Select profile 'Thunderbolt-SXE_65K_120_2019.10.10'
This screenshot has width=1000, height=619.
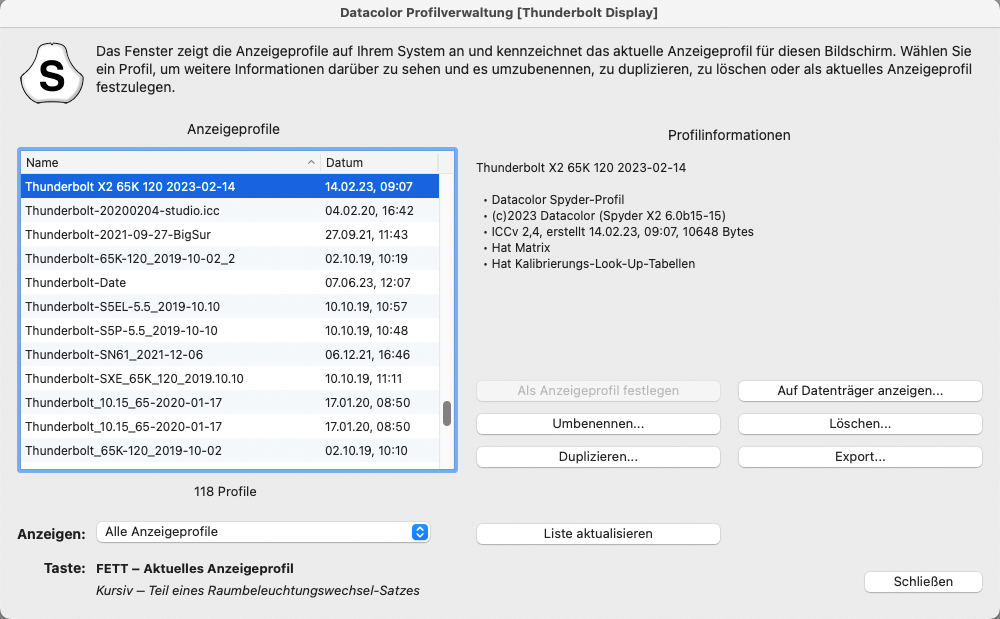pos(230,379)
